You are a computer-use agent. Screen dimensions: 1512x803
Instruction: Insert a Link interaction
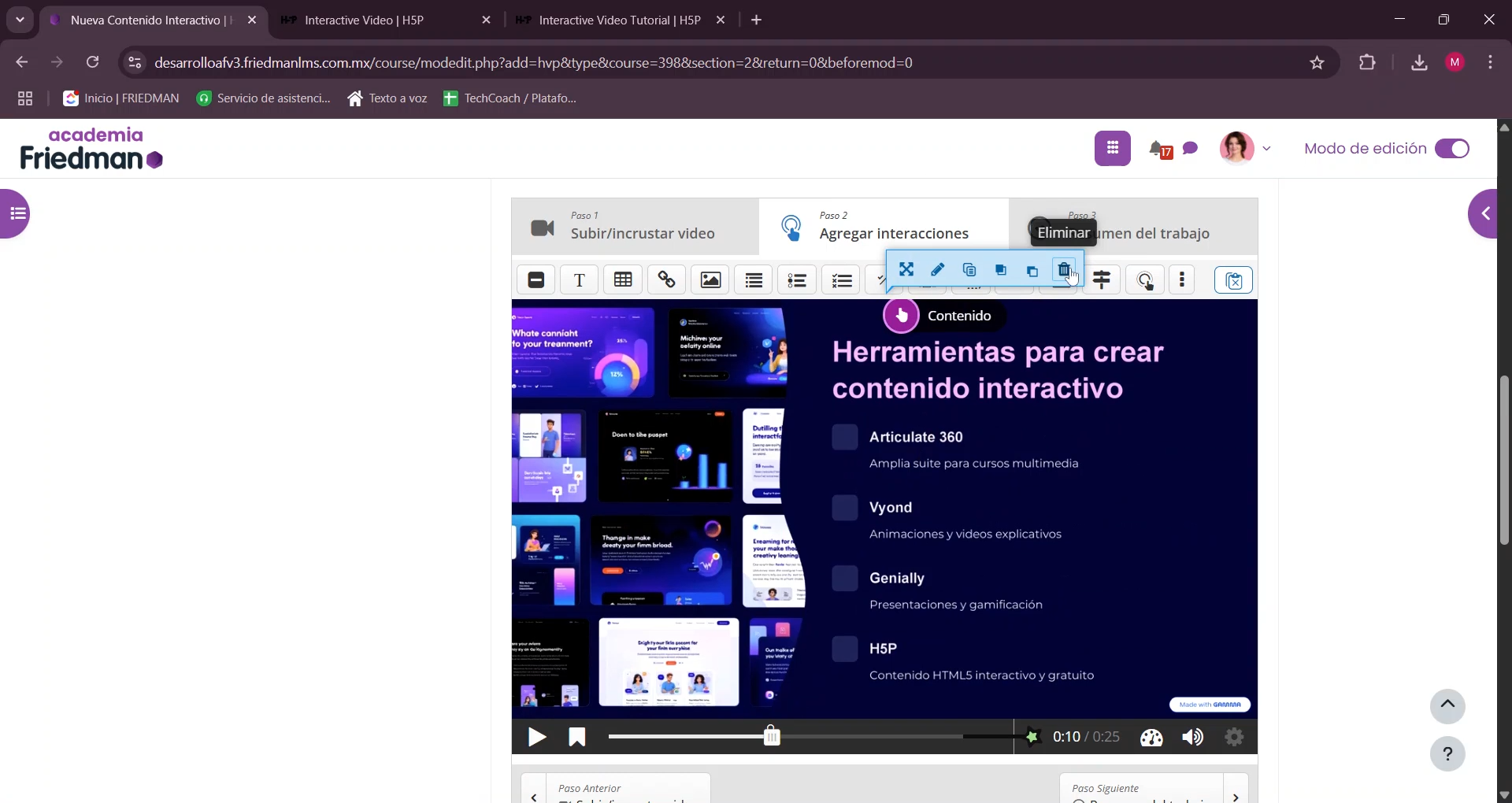[x=667, y=280]
